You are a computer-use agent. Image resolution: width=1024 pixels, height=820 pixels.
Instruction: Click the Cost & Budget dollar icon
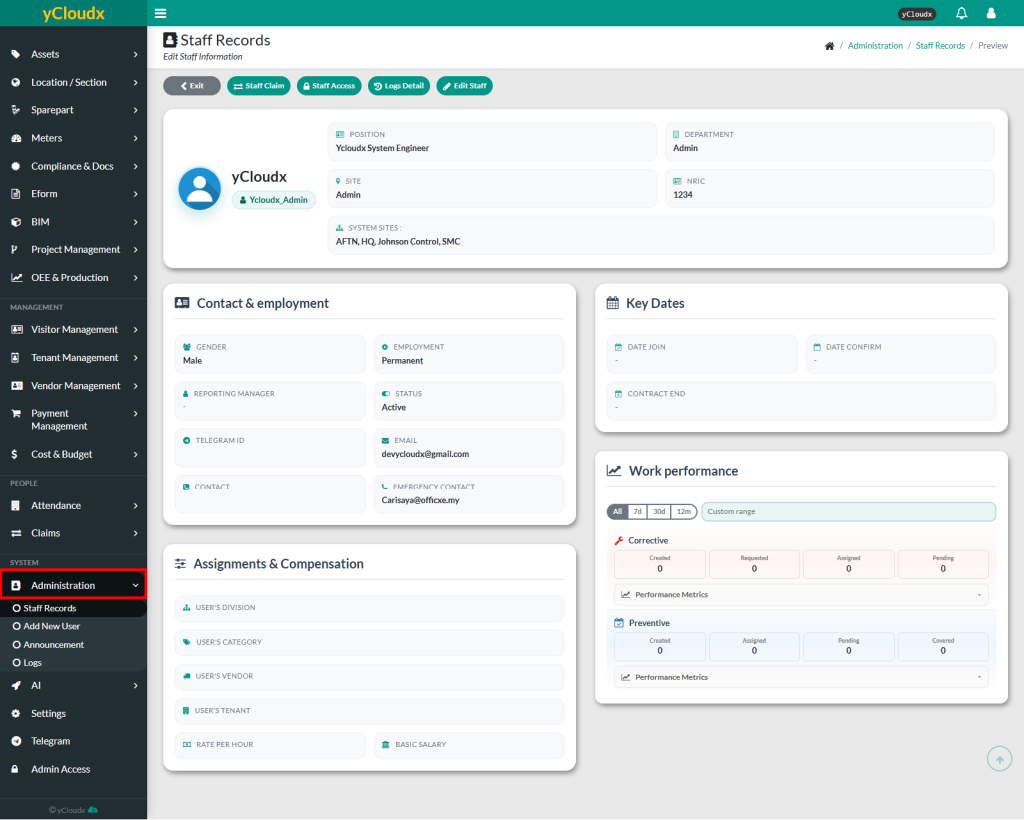point(14,454)
